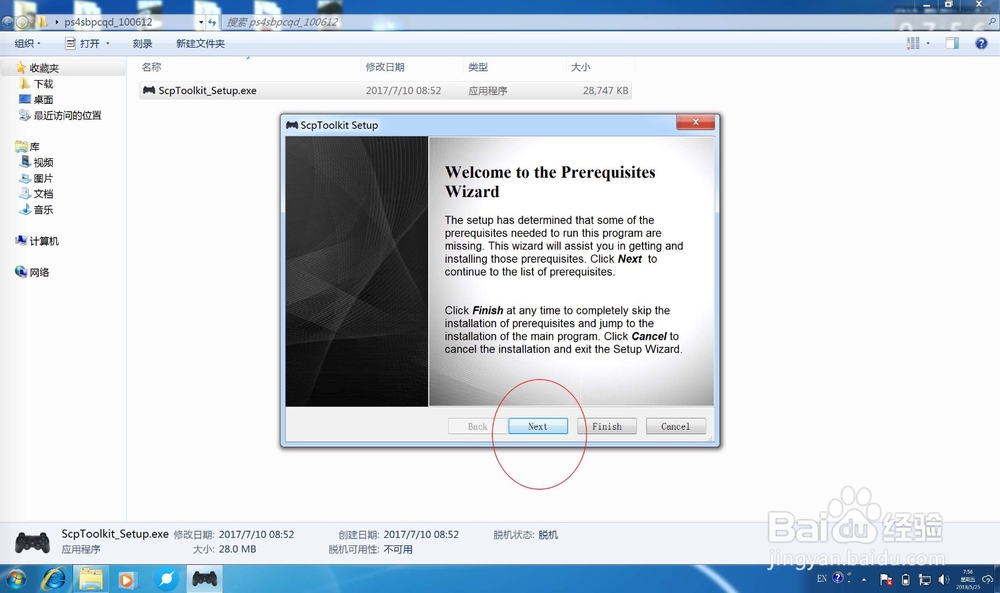Click the search magnifier icon
Viewport: 1000px width, 593px height.
click(992, 22)
